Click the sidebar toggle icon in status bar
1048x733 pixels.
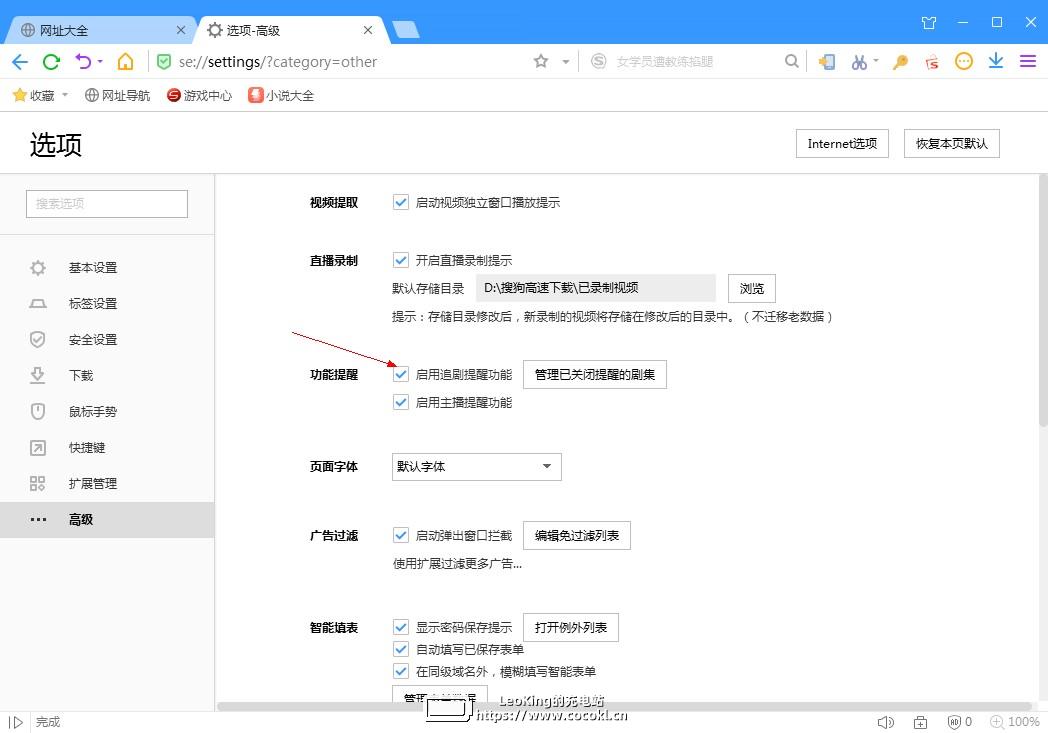click(16, 722)
